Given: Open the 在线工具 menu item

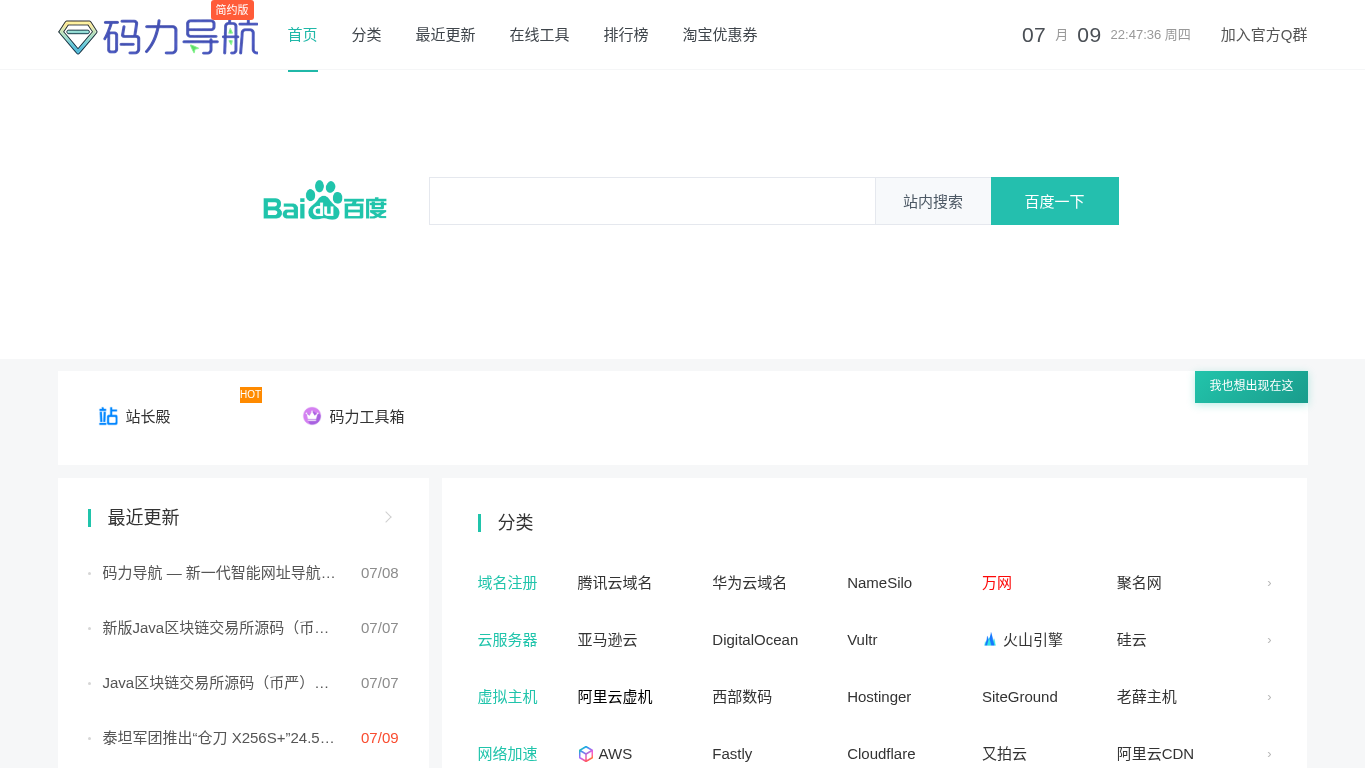Looking at the screenshot, I should pyautogui.click(x=540, y=35).
